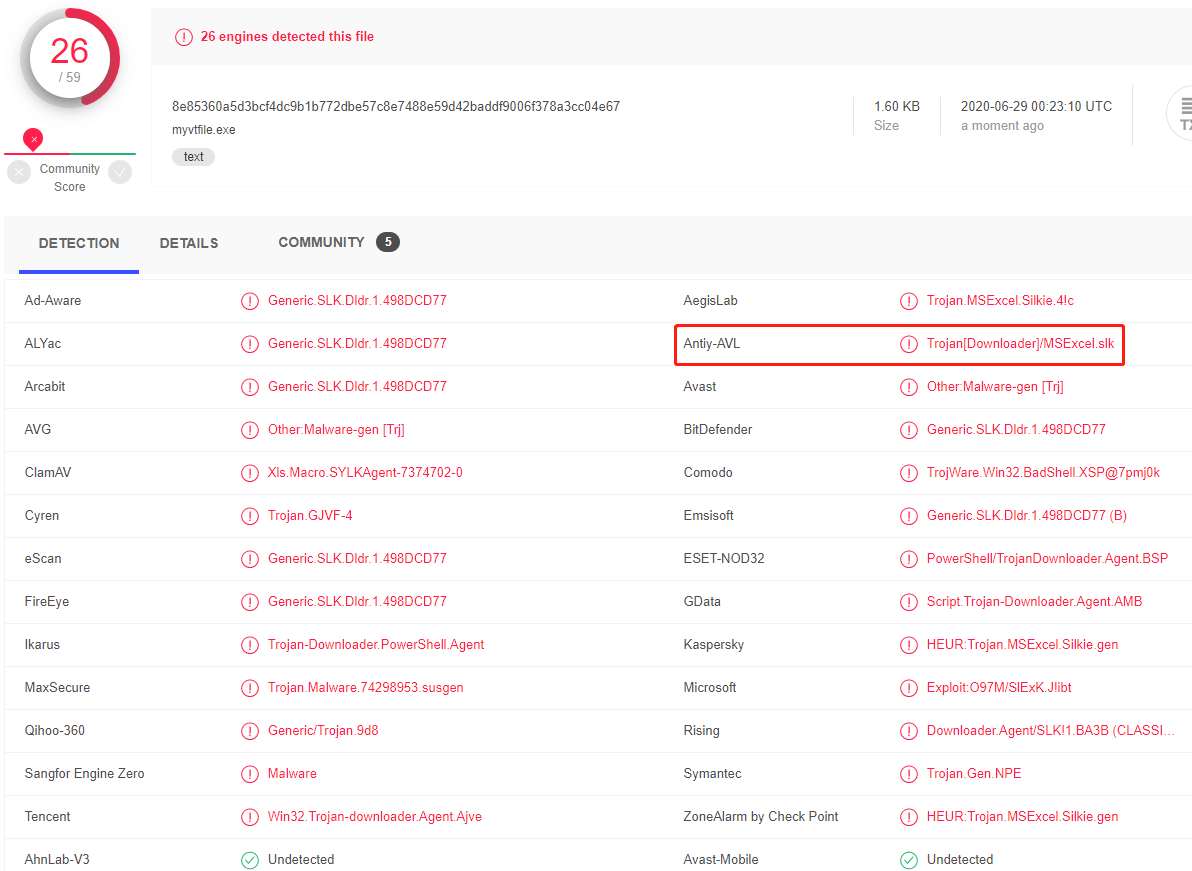Click the alert icon in Ad-Aware row

249,301
